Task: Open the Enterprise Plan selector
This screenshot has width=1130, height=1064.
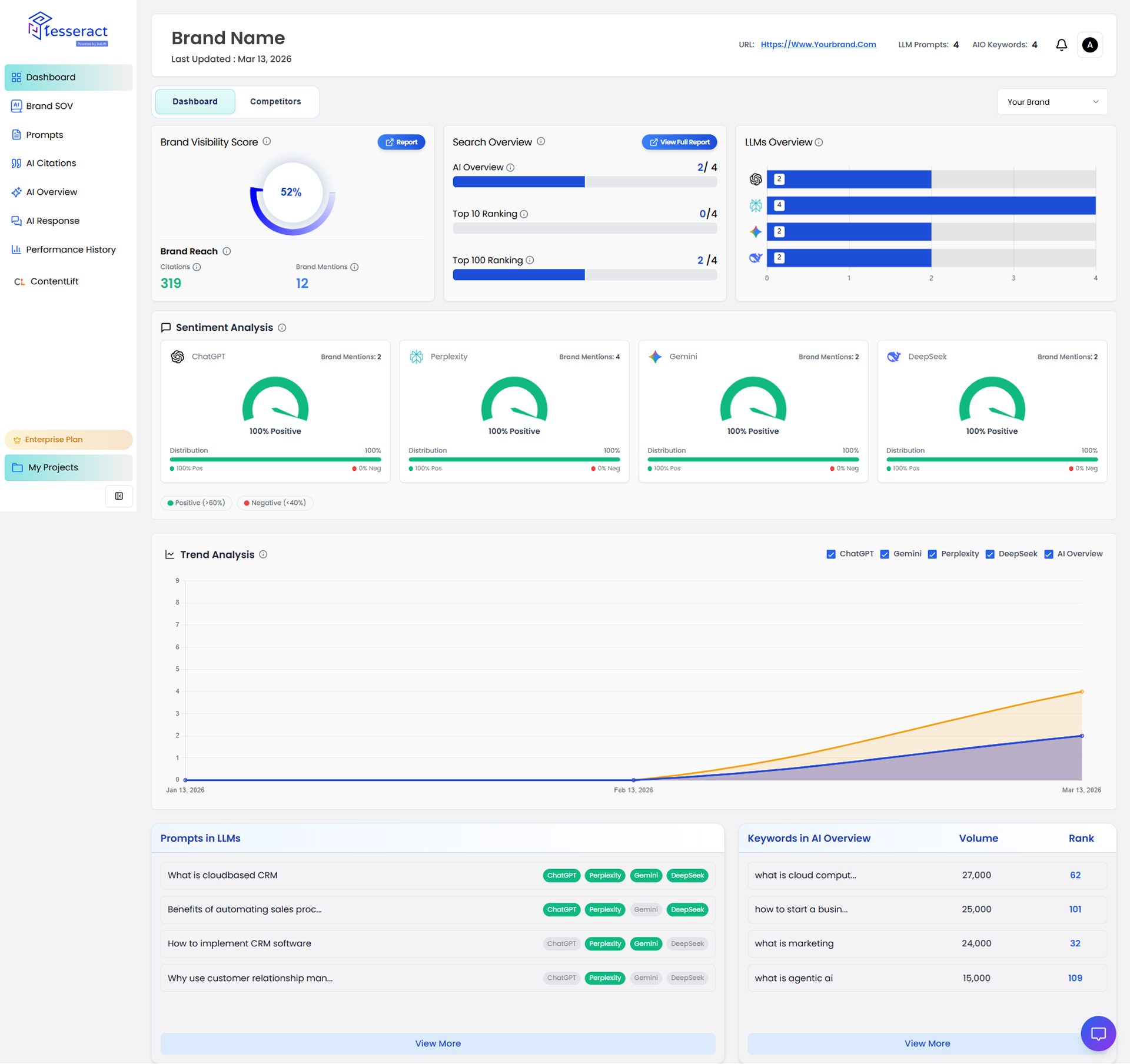Action: (68, 440)
